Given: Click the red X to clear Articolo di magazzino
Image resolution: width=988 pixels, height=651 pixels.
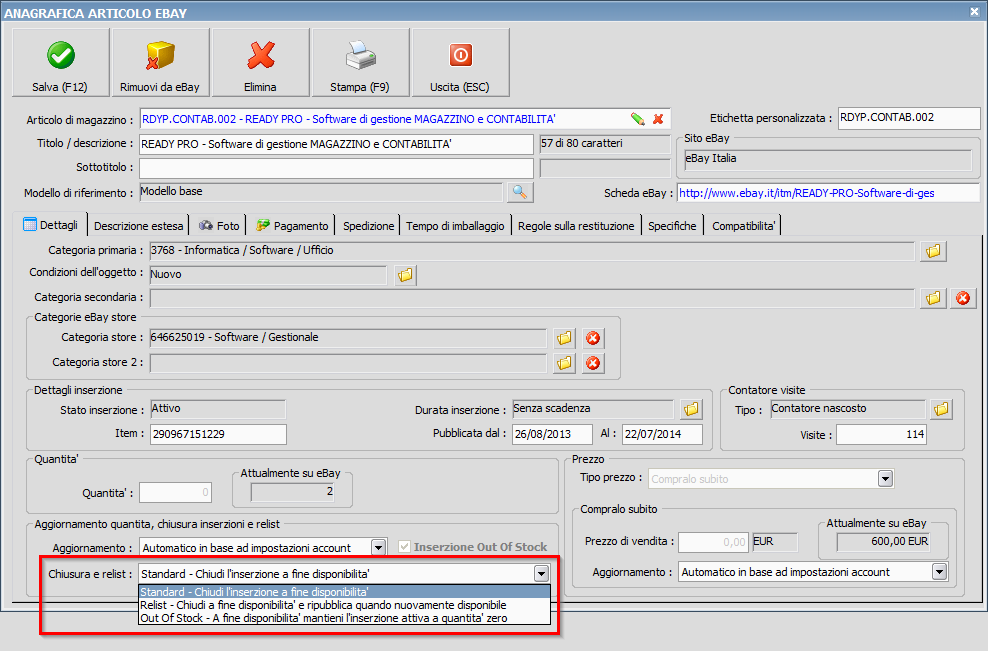Looking at the screenshot, I should [x=658, y=119].
